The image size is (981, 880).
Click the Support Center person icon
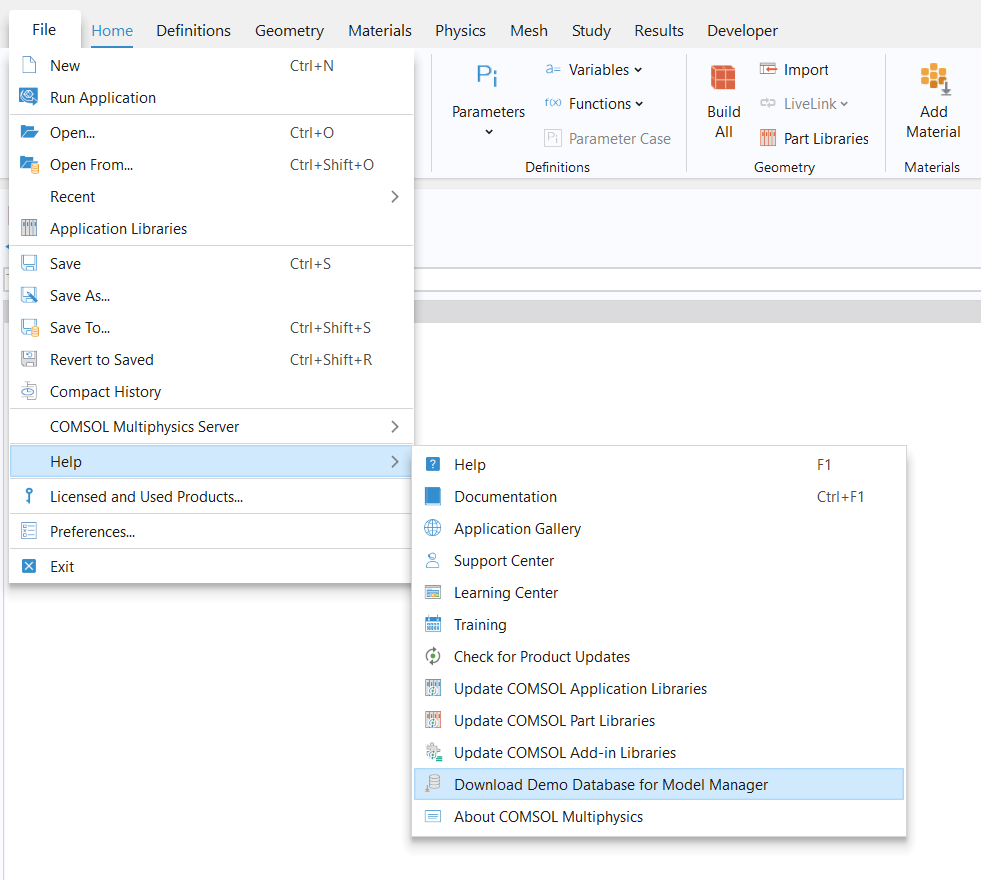[432, 560]
